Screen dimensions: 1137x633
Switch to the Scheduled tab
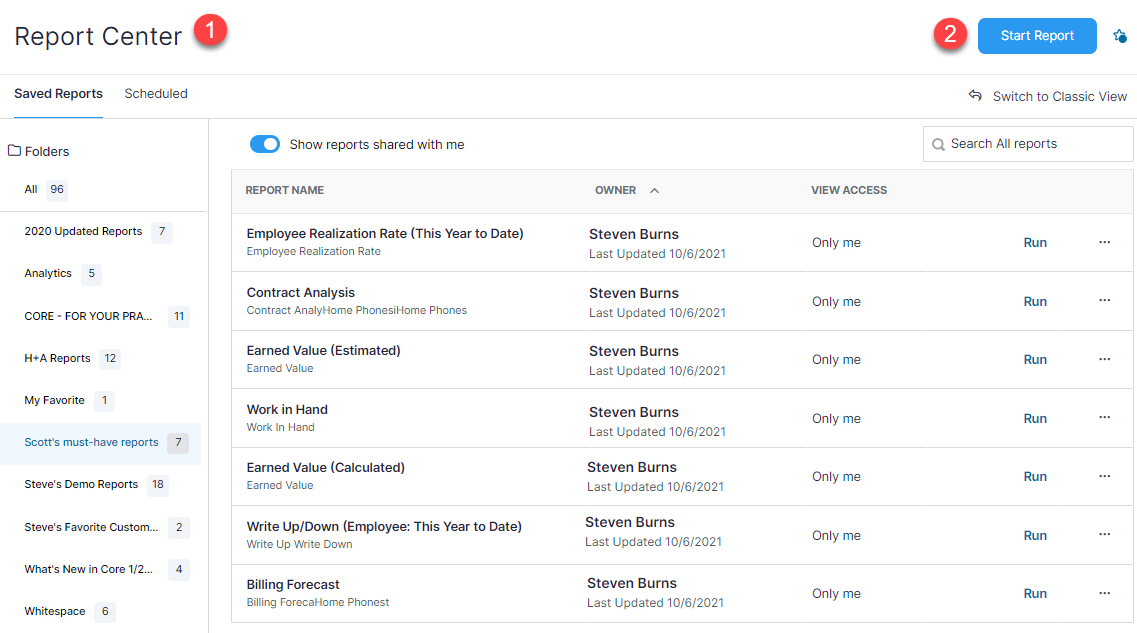point(156,94)
